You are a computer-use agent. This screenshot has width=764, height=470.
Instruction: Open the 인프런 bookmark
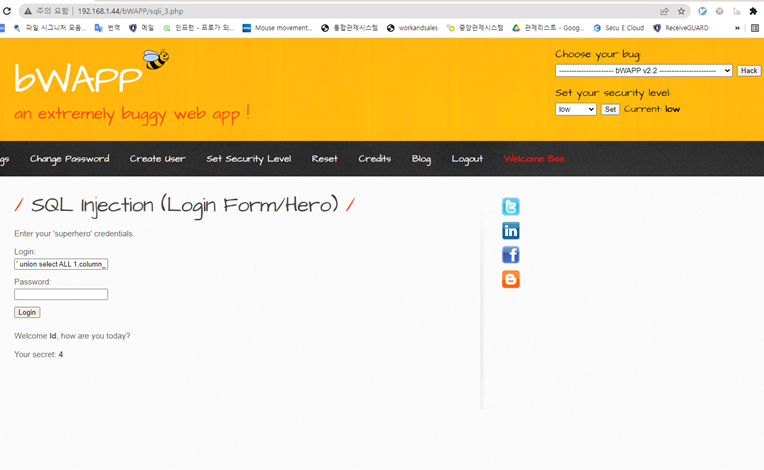[x=199, y=28]
